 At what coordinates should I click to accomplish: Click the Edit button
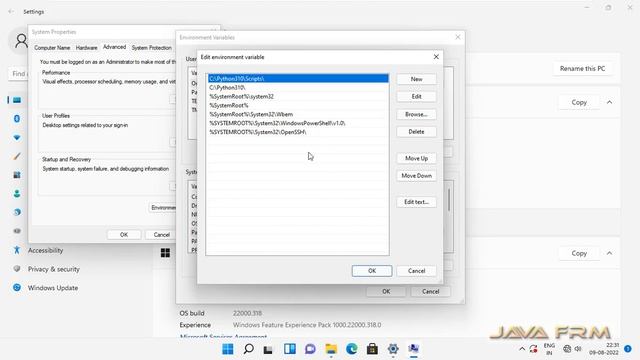pyautogui.click(x=416, y=97)
